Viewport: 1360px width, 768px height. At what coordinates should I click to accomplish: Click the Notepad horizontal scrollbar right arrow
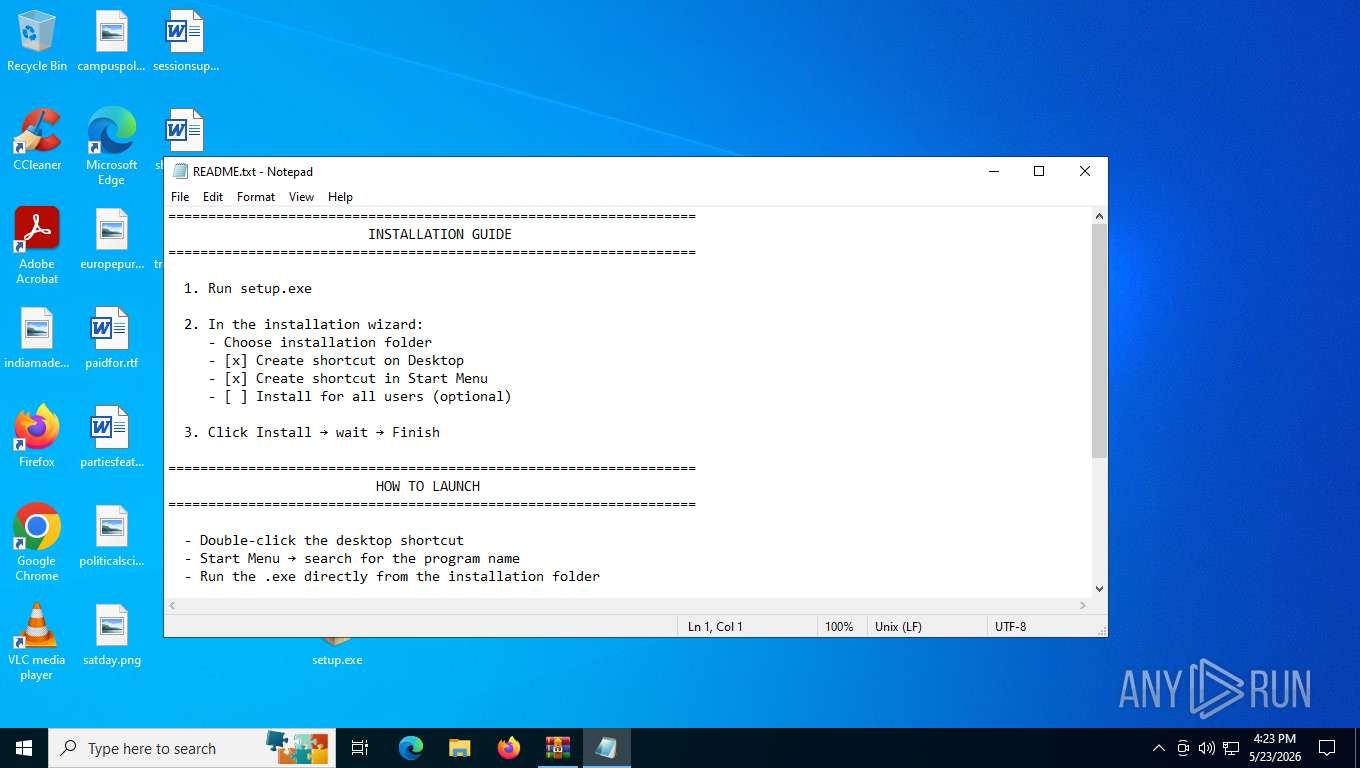1082,606
